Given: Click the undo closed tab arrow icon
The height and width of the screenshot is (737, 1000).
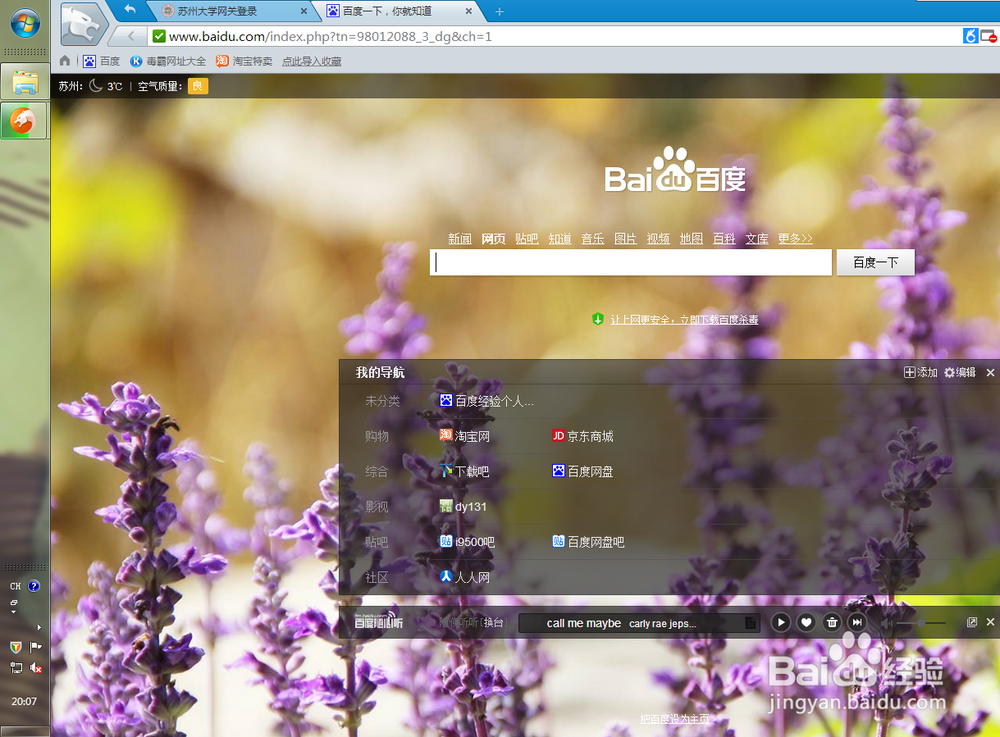Looking at the screenshot, I should point(130,9).
